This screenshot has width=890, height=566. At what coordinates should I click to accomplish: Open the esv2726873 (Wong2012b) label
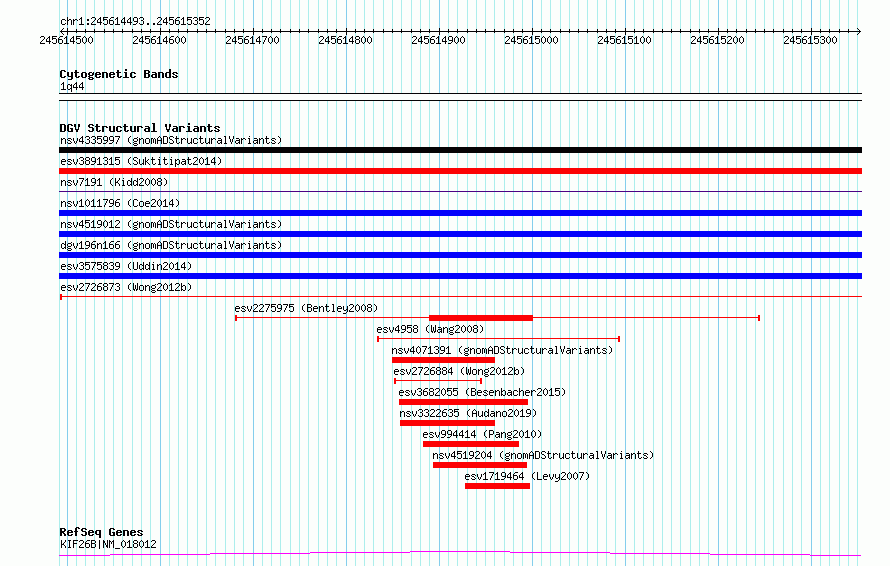(x=126, y=287)
